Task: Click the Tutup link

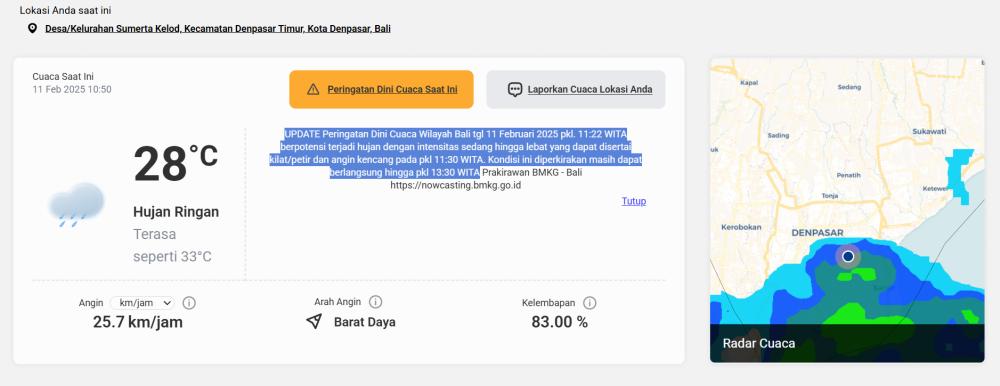Action: [x=634, y=201]
